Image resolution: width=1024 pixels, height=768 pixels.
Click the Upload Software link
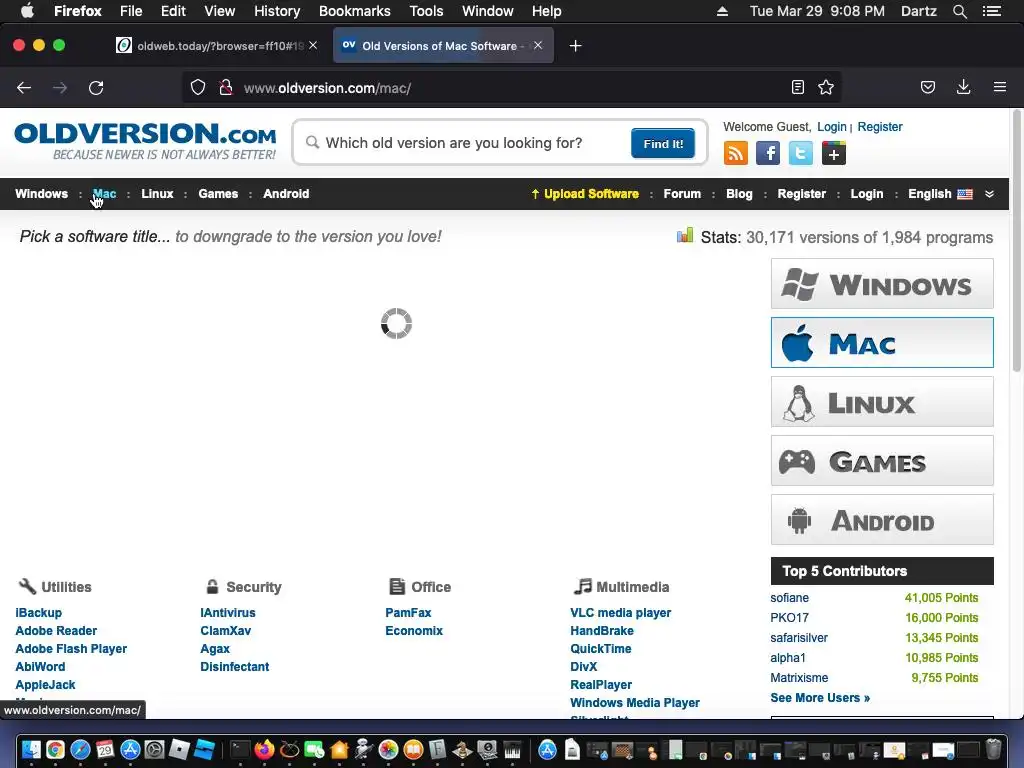(585, 194)
